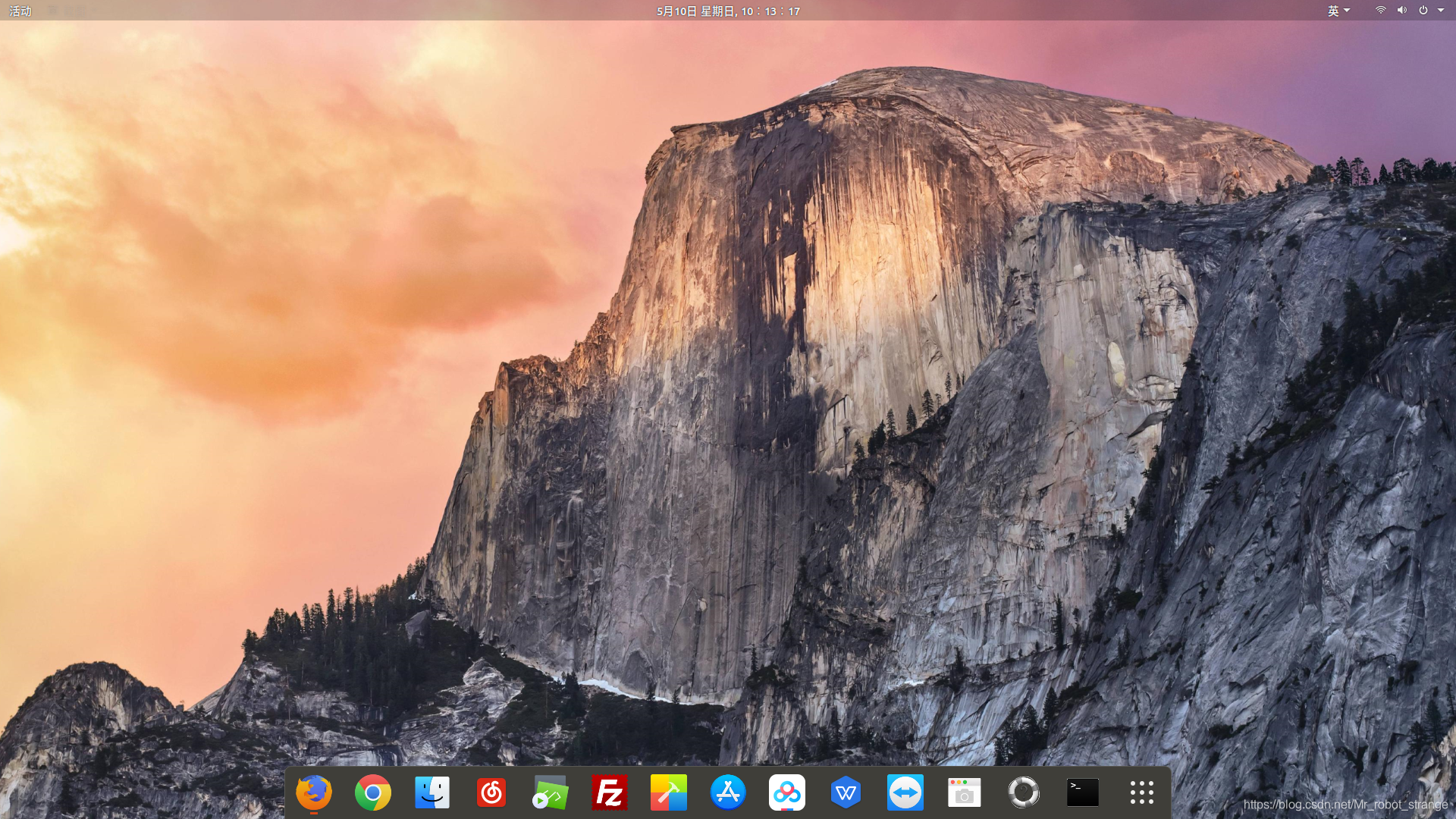Image resolution: width=1456 pixels, height=819 pixels.
Task: Open the green Android Studio icon
Action: coord(551,792)
